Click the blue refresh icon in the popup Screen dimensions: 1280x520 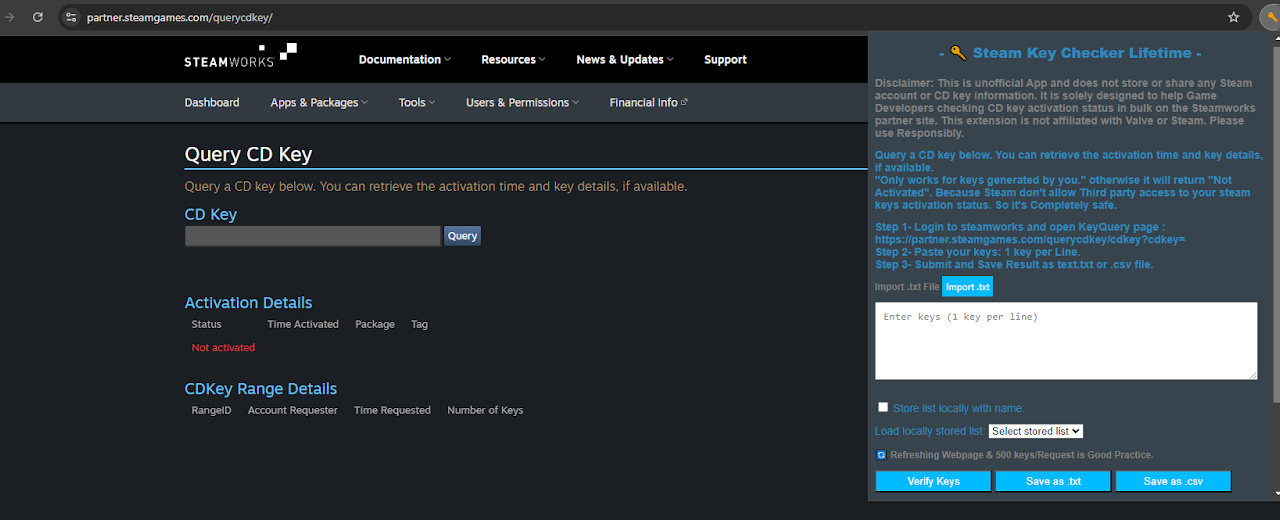coord(881,455)
